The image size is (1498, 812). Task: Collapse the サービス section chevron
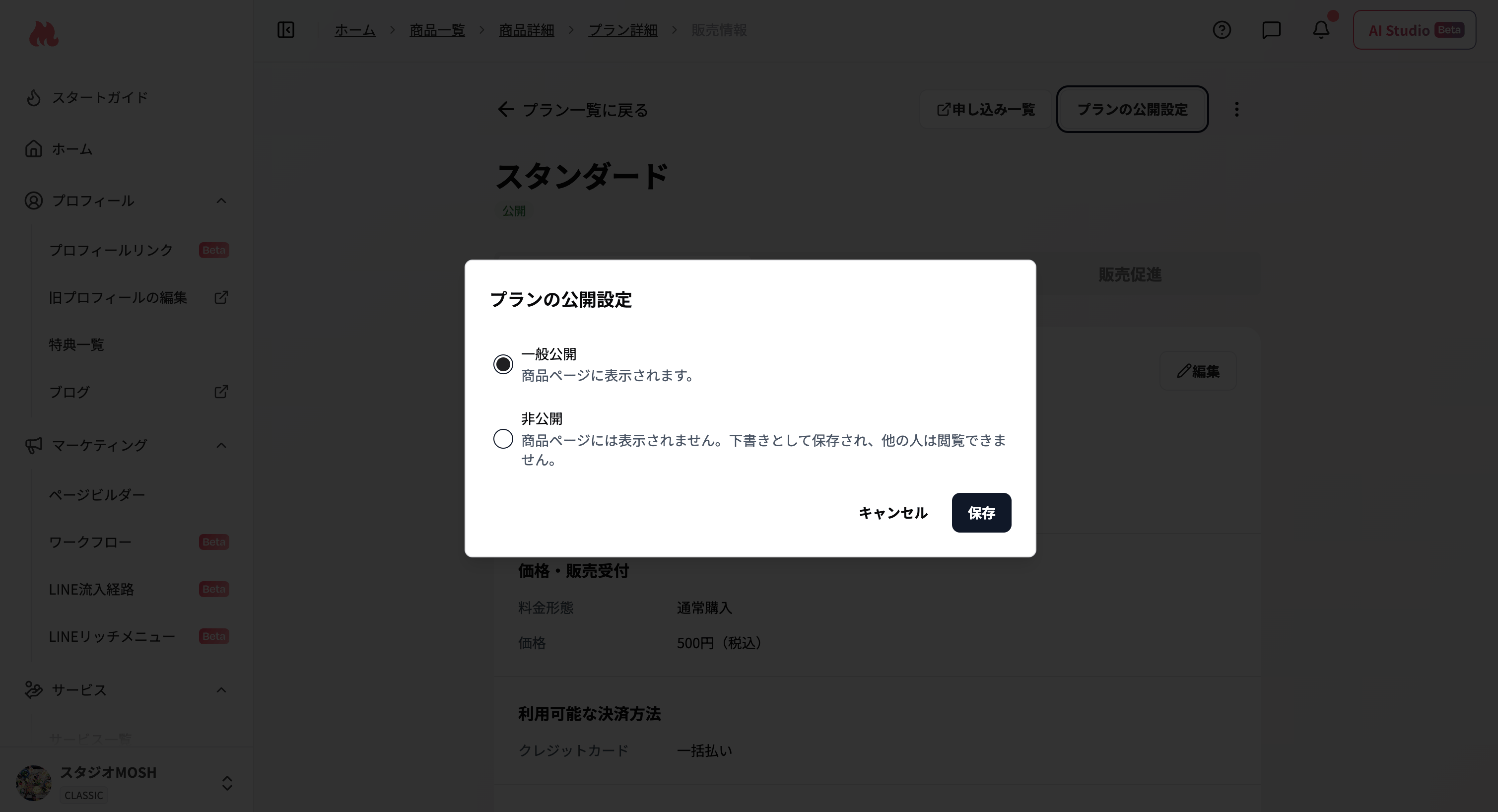[221, 690]
